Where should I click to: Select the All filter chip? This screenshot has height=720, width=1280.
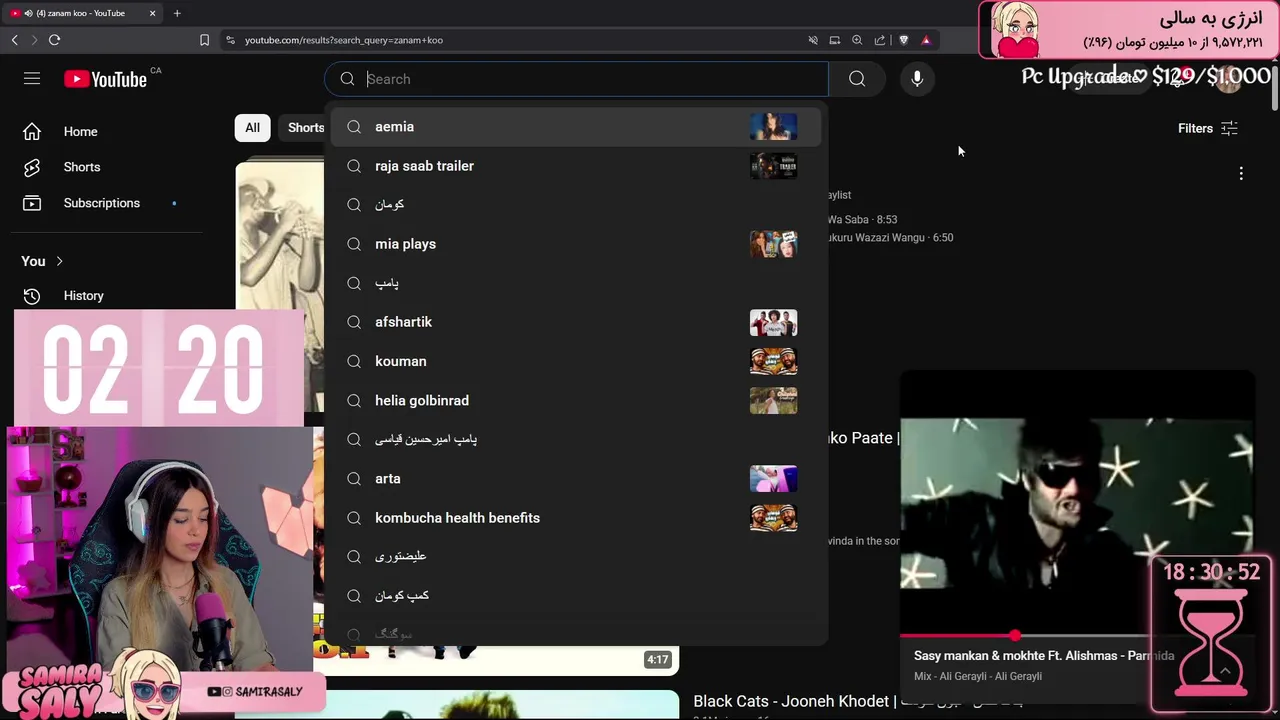252,127
